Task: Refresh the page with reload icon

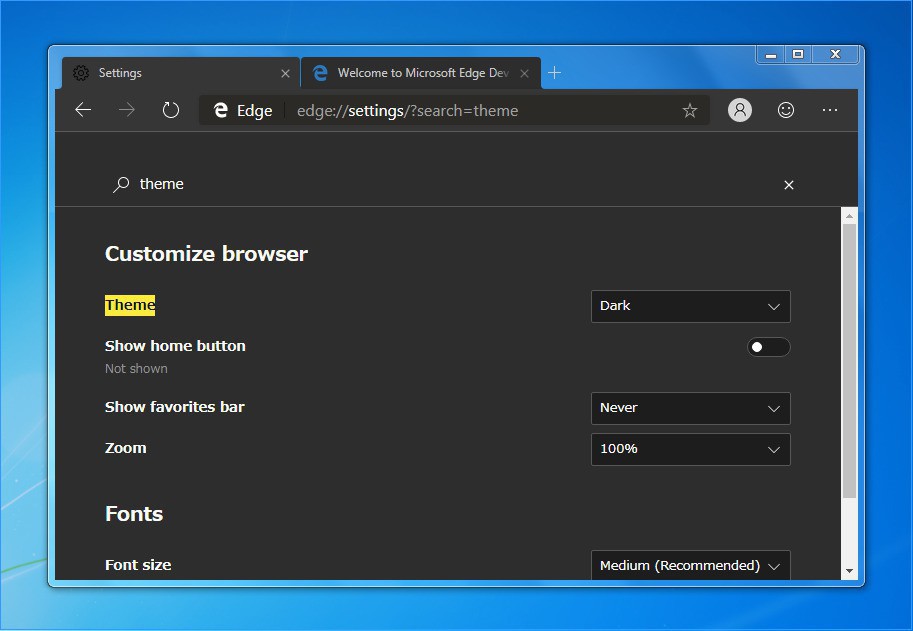Action: click(171, 110)
